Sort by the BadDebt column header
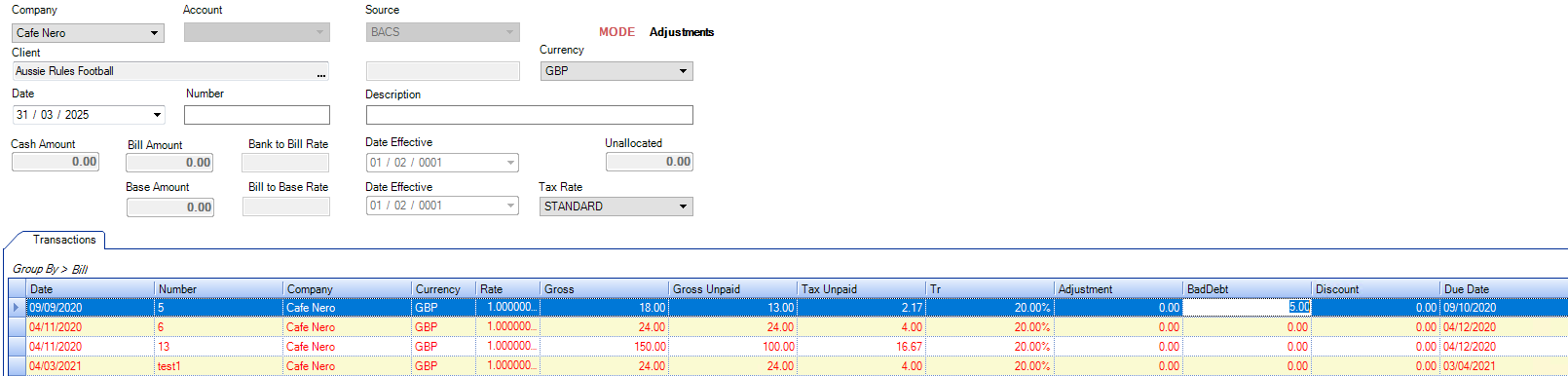The height and width of the screenshot is (376, 1568). tap(1248, 289)
